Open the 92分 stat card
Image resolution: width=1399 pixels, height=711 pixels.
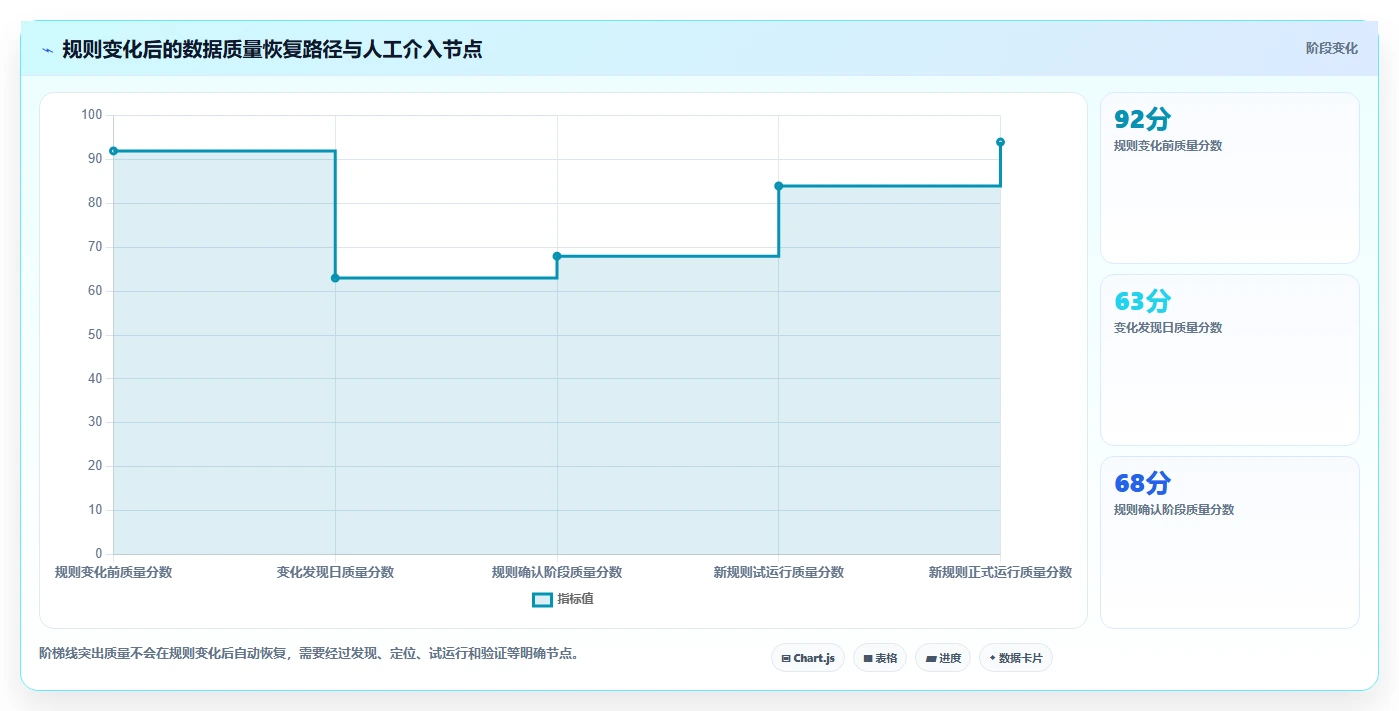(x=1229, y=178)
